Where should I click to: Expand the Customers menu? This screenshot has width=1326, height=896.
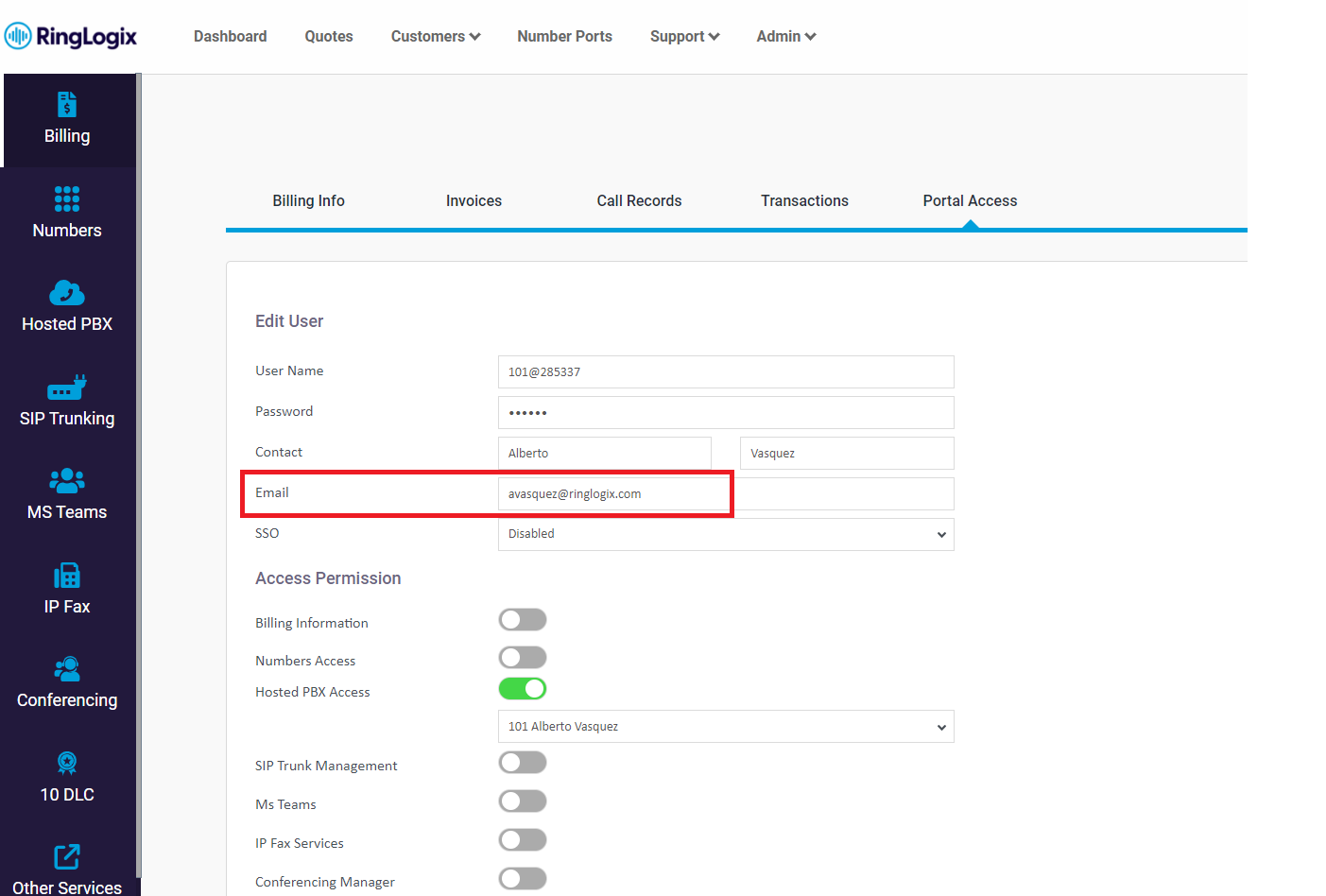click(436, 36)
